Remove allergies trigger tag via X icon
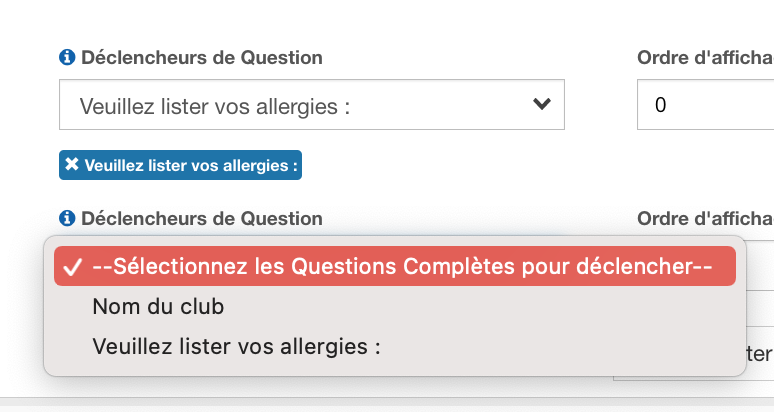This screenshot has width=774, height=412. (x=72, y=165)
